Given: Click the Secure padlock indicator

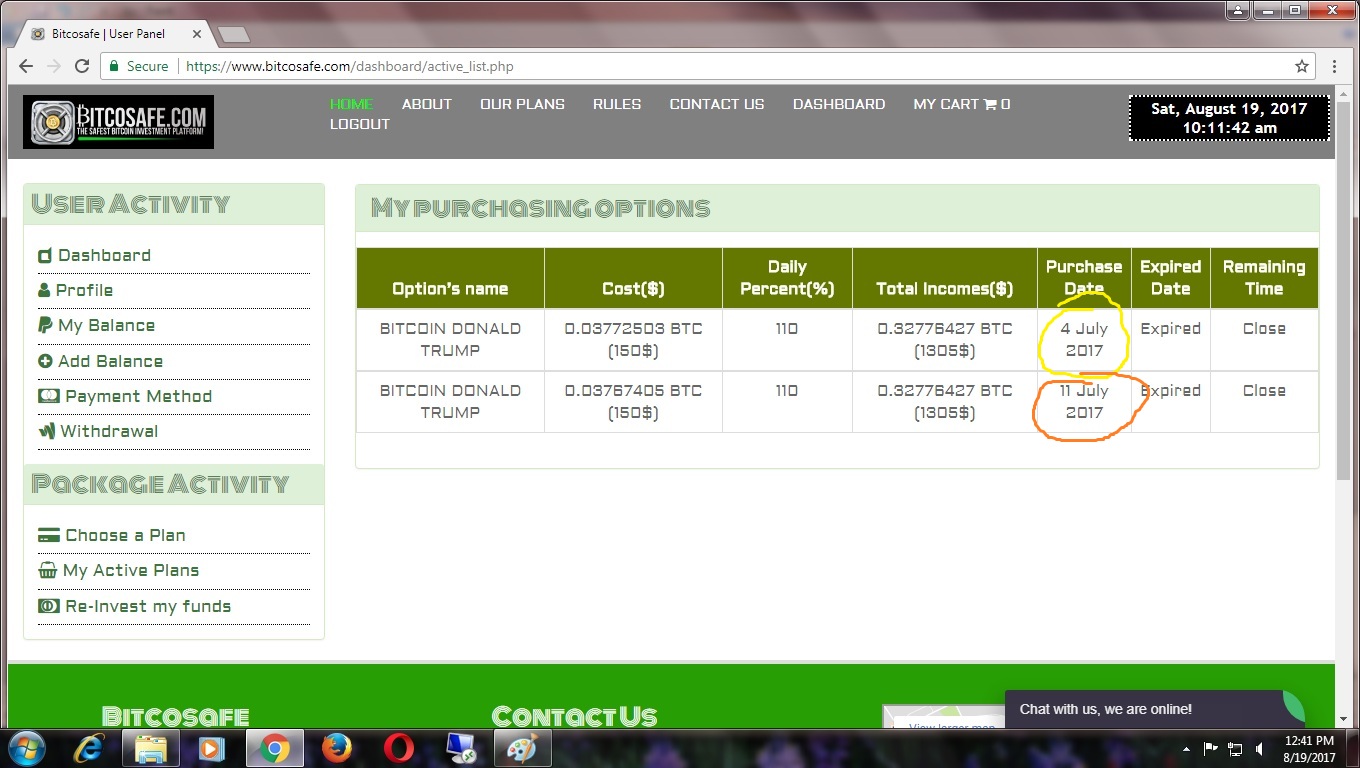Looking at the screenshot, I should [138, 66].
